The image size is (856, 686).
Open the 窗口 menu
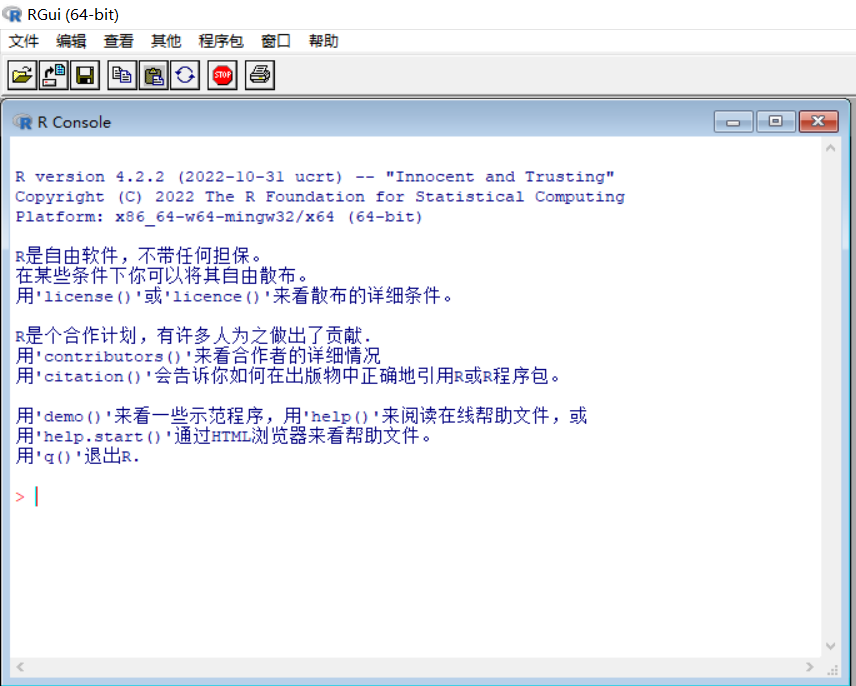pyautogui.click(x=276, y=41)
